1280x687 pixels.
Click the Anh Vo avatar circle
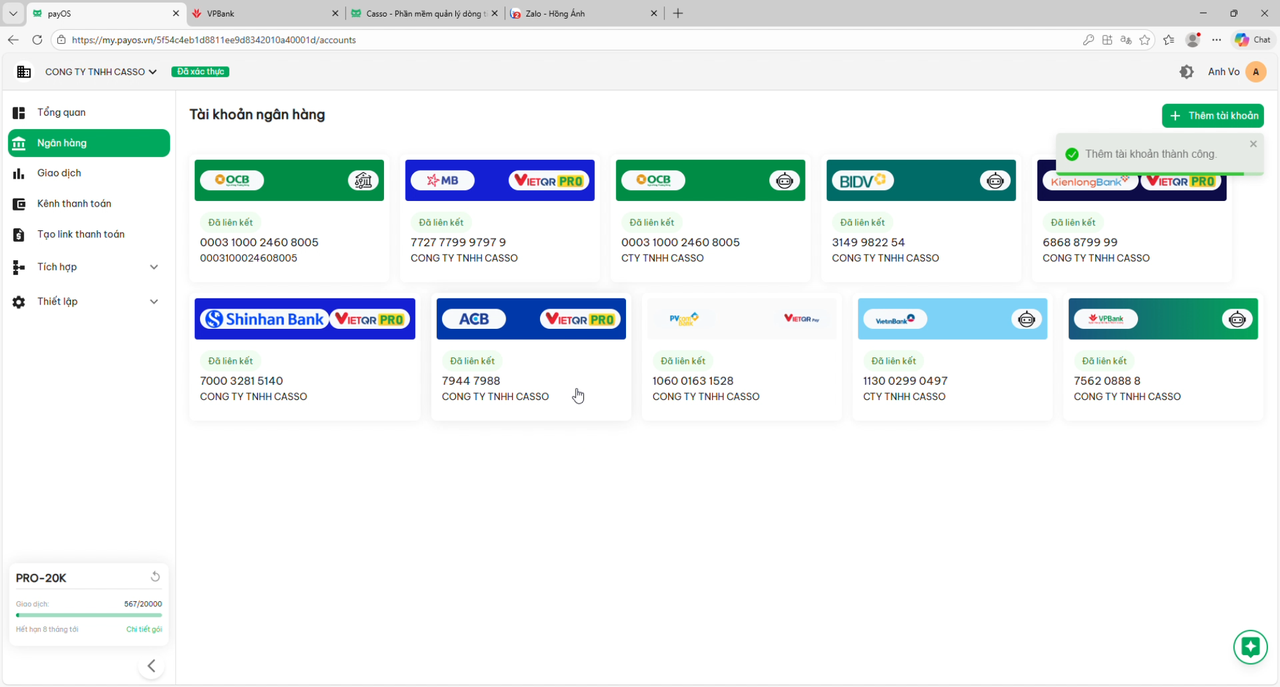coord(1259,71)
